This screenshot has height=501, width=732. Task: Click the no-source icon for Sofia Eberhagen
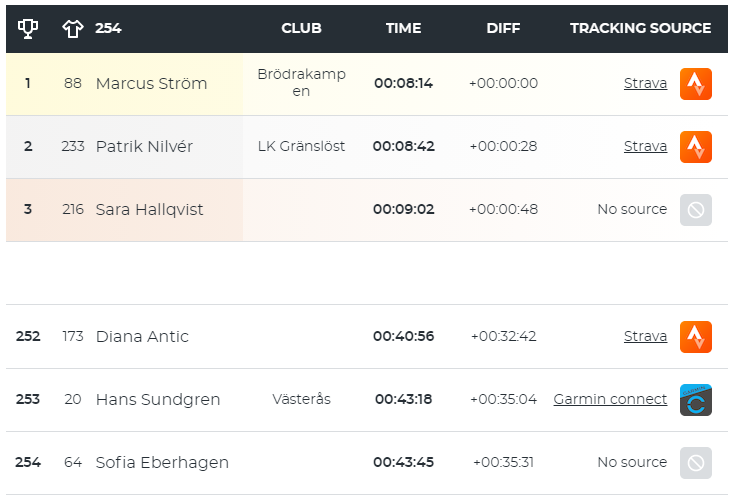tap(696, 463)
